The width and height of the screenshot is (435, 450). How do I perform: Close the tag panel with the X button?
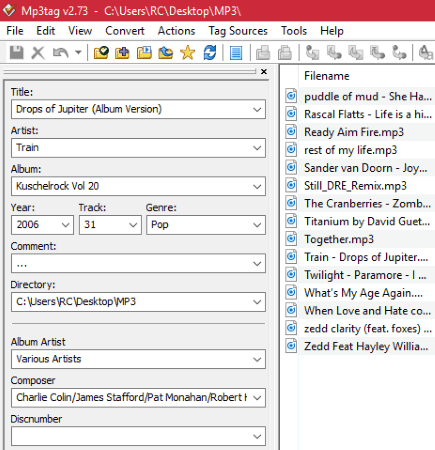(264, 72)
